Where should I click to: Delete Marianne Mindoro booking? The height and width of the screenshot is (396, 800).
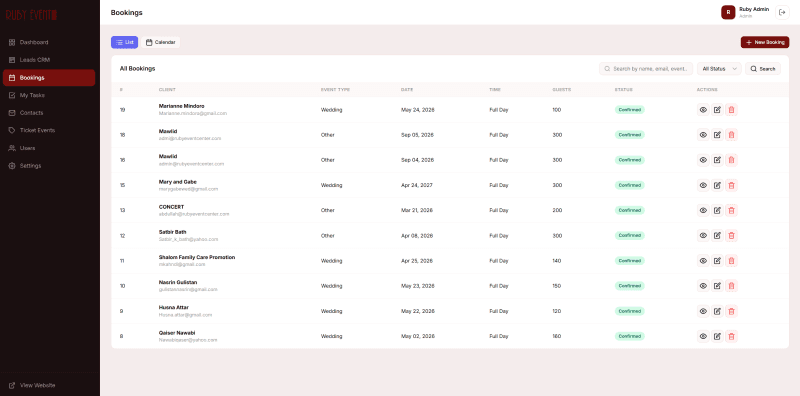click(x=731, y=110)
